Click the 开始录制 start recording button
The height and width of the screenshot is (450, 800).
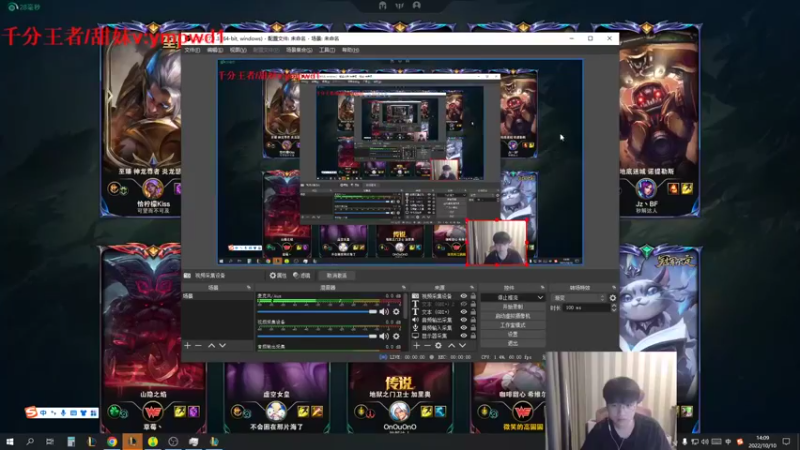[513, 307]
